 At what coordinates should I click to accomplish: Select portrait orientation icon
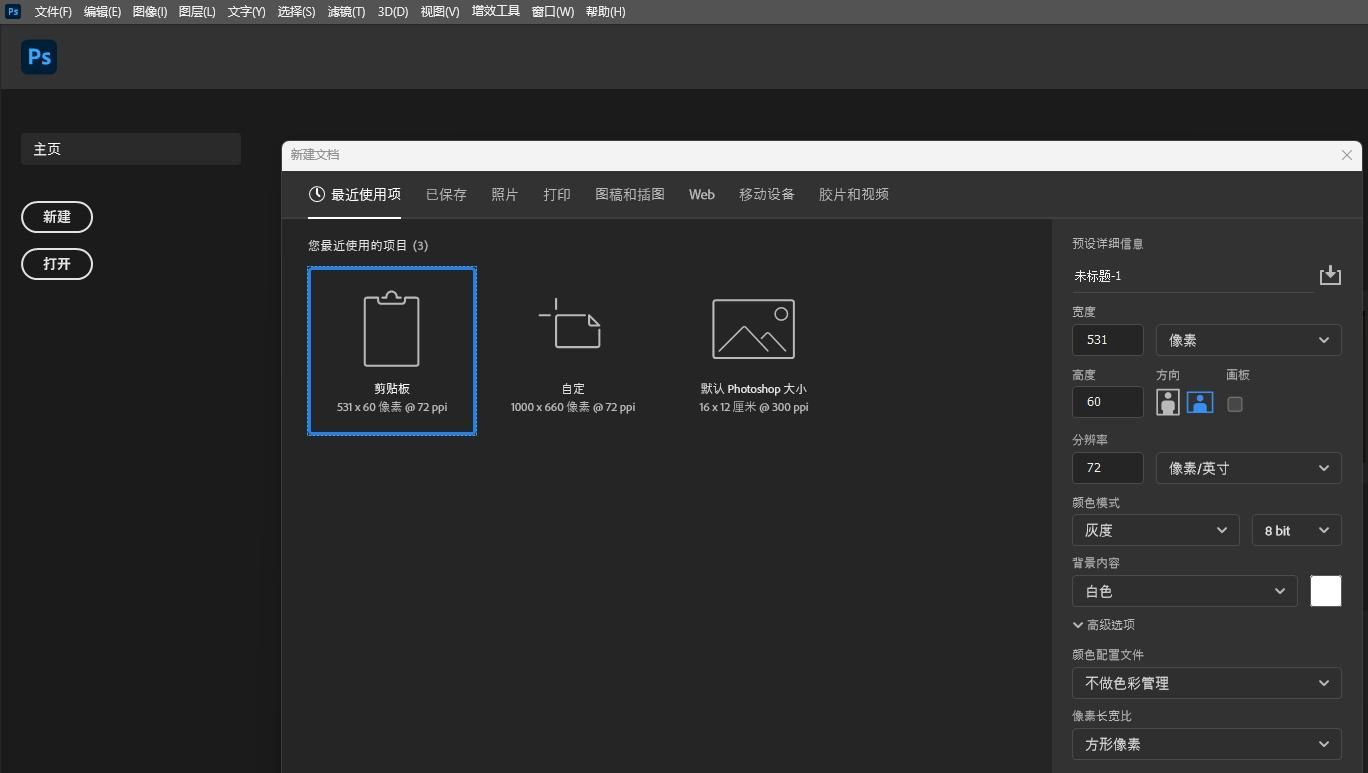(1167, 403)
